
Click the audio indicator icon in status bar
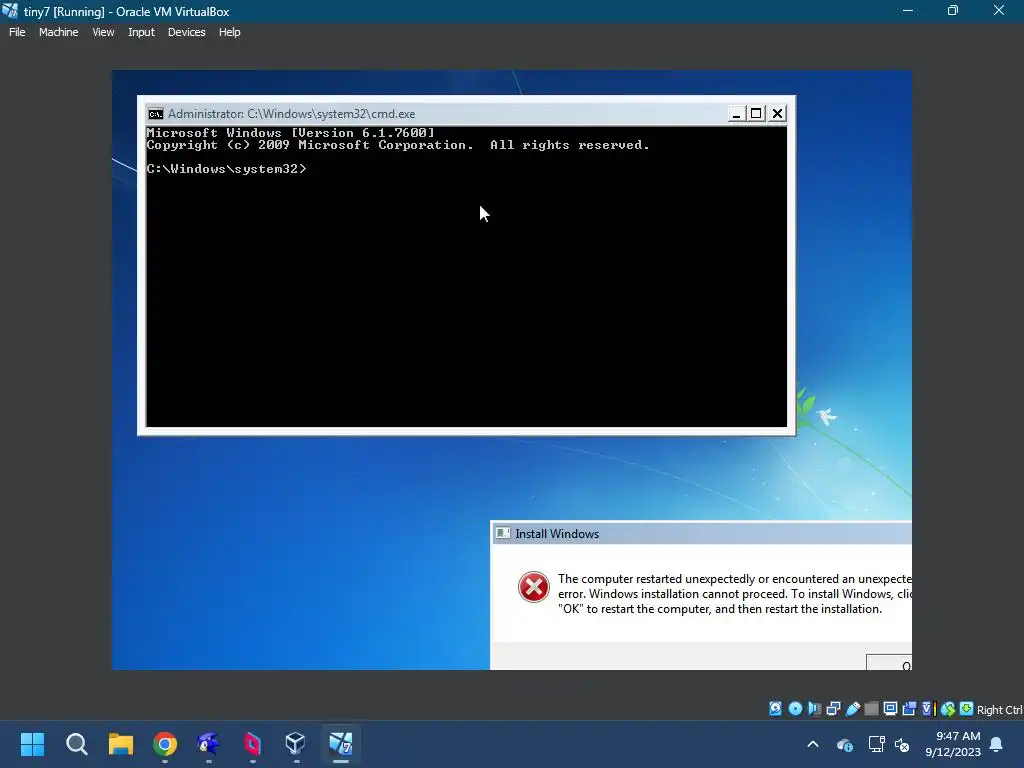click(814, 709)
